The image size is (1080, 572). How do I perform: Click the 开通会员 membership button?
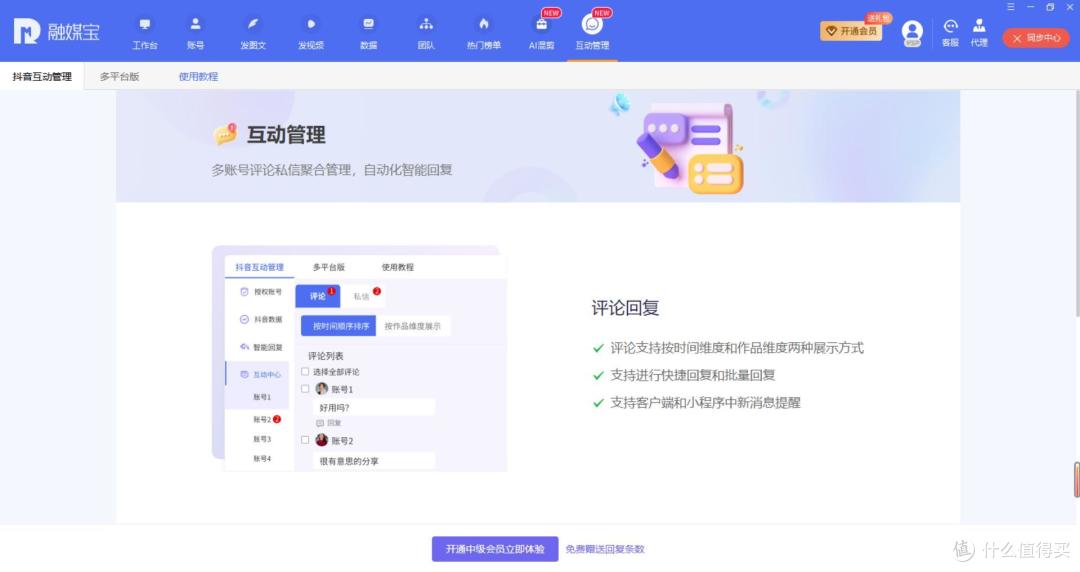click(x=851, y=31)
